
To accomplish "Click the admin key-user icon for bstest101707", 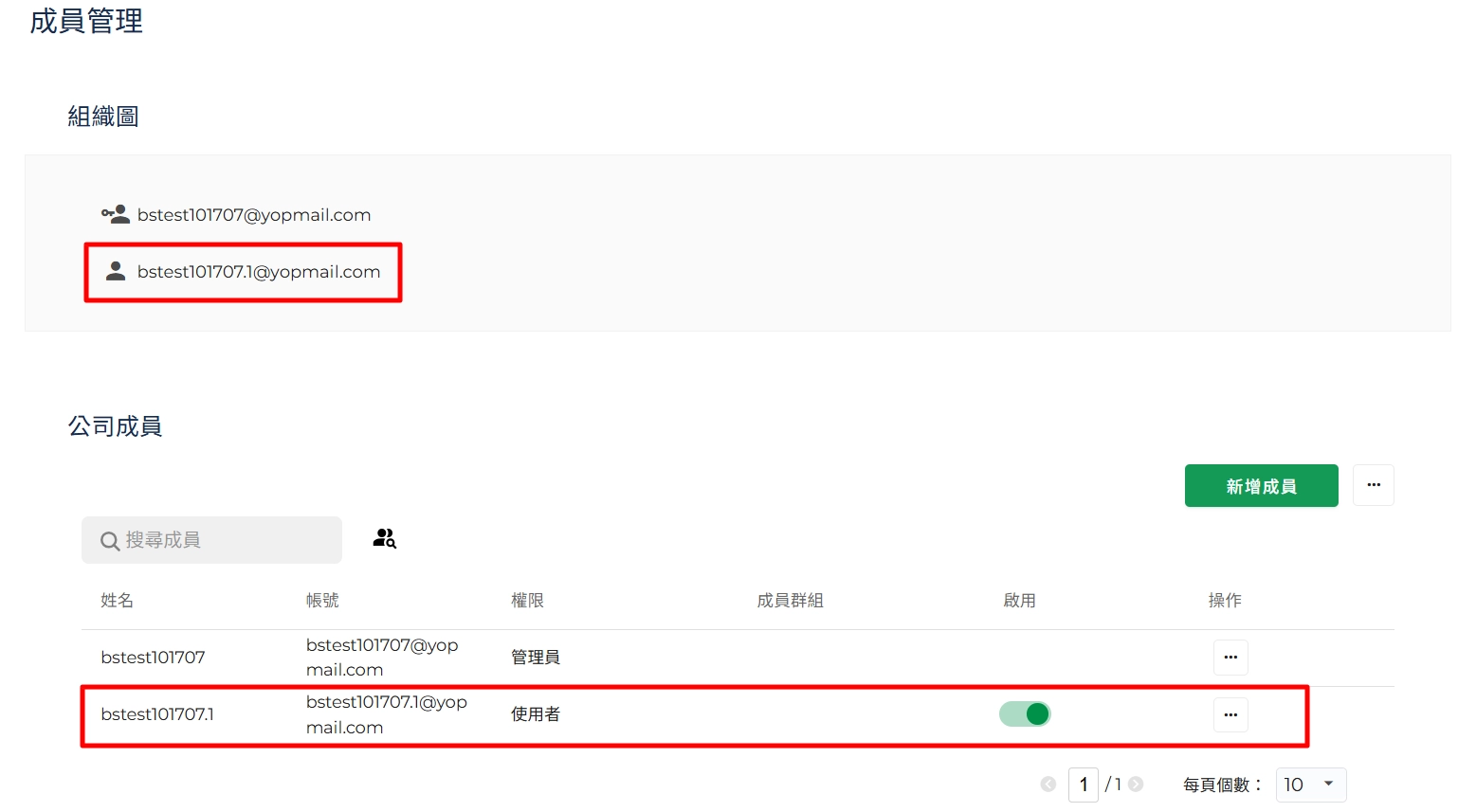I will coord(115,215).
